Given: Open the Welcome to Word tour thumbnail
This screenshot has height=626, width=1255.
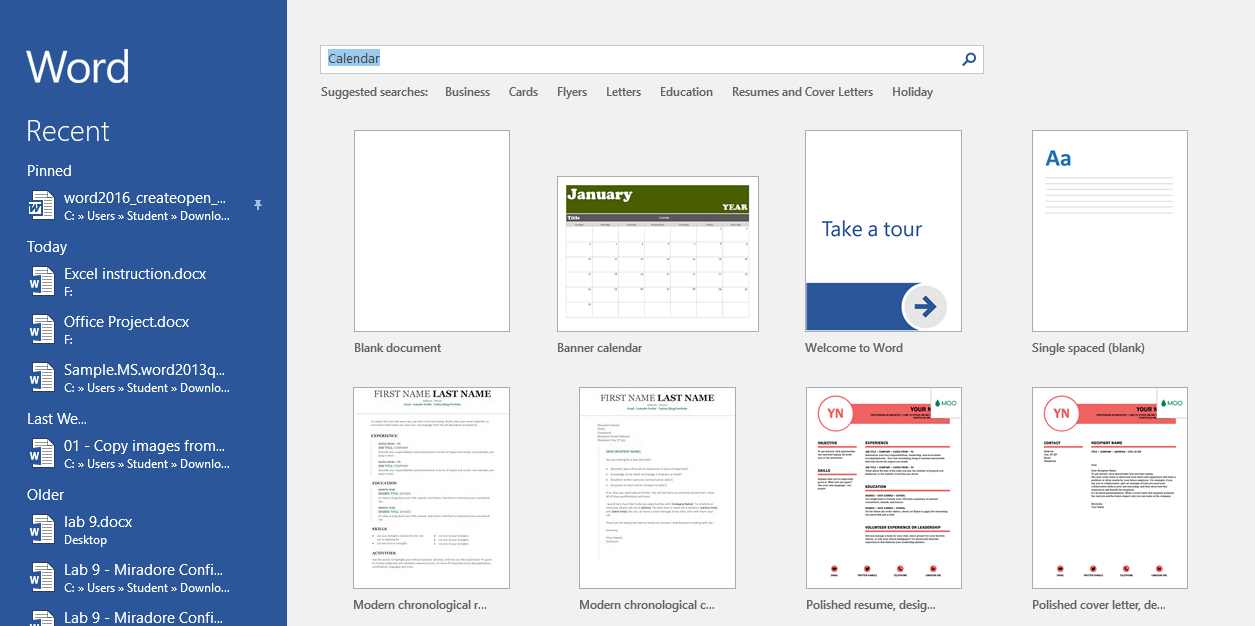Looking at the screenshot, I should coord(883,231).
